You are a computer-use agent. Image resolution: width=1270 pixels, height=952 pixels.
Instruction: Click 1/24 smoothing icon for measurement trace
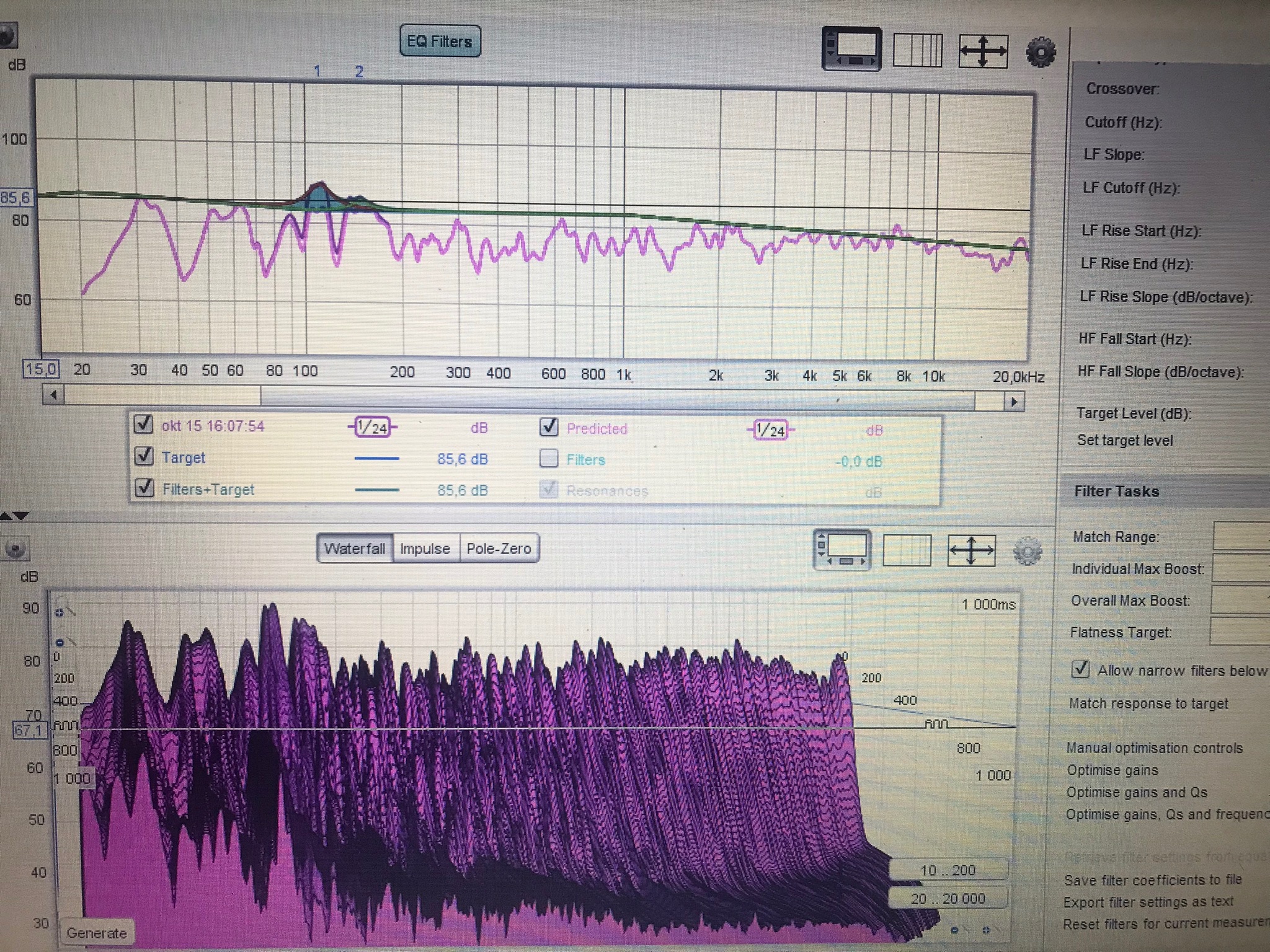click(372, 427)
